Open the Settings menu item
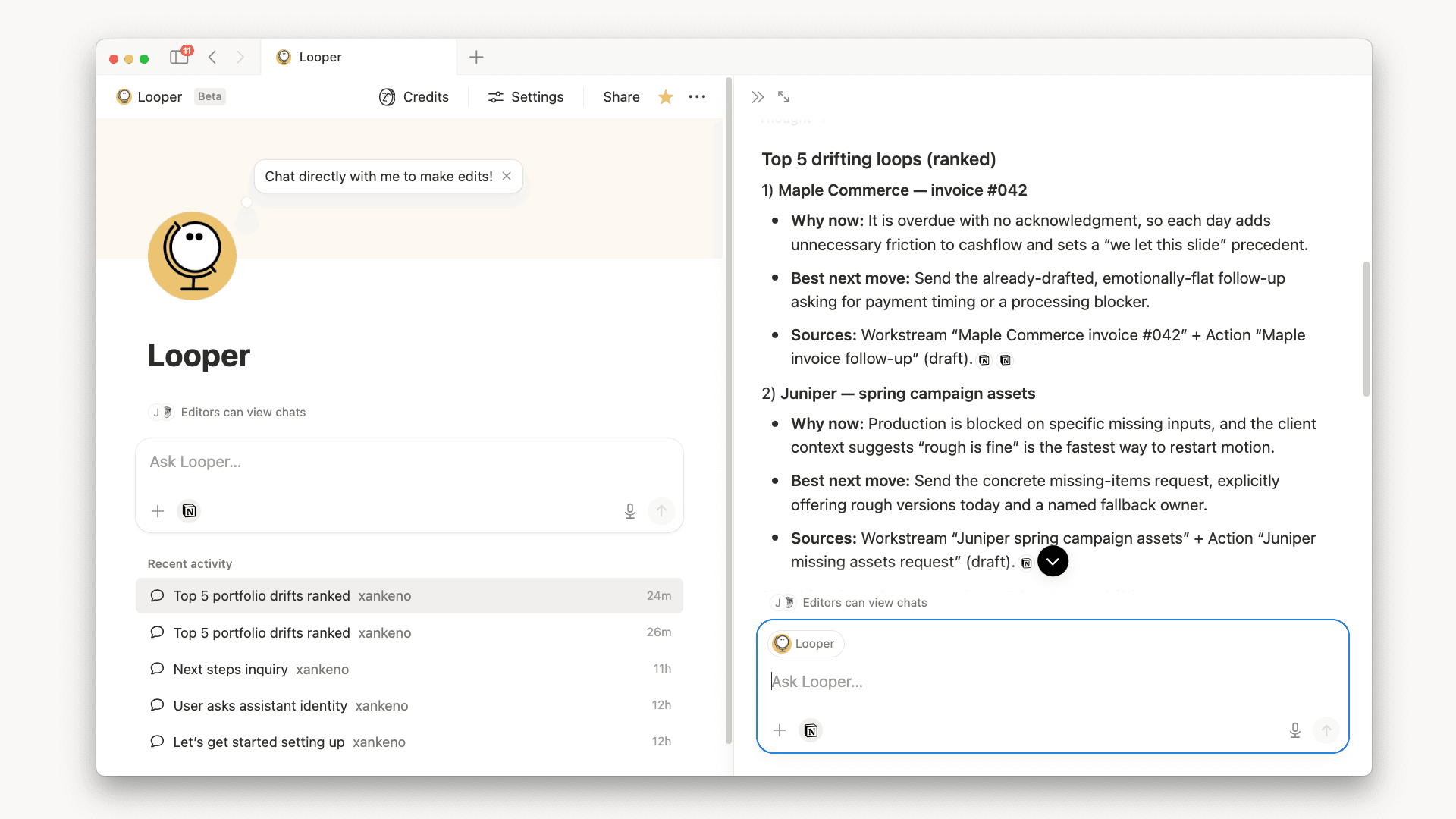 526,97
